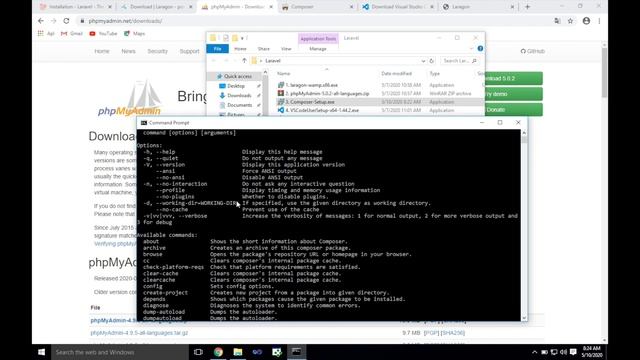Viewport: 640px width, 360px height.
Task: Open News in phpMyAdmin site nav
Action: (x=128, y=51)
